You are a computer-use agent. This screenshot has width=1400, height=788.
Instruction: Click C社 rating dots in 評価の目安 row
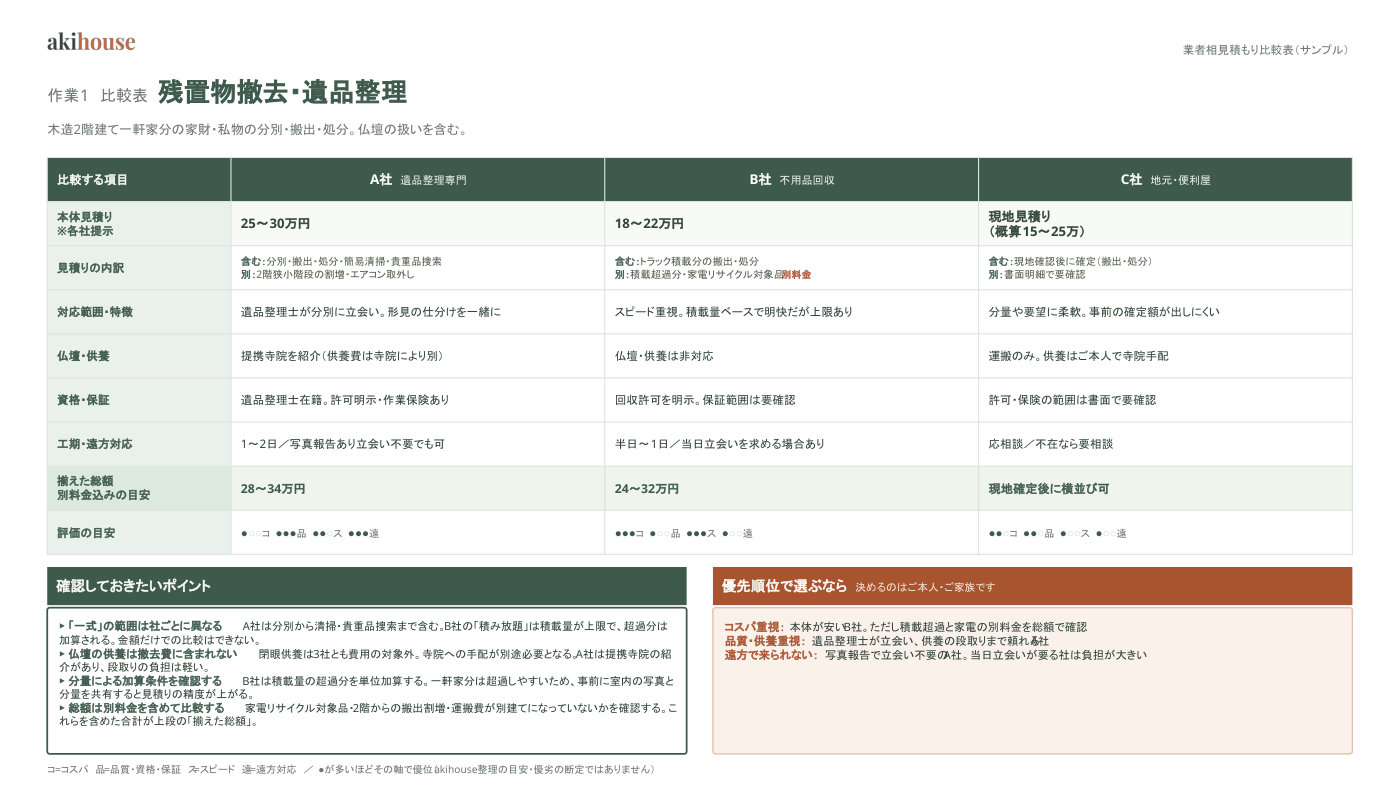click(1058, 533)
